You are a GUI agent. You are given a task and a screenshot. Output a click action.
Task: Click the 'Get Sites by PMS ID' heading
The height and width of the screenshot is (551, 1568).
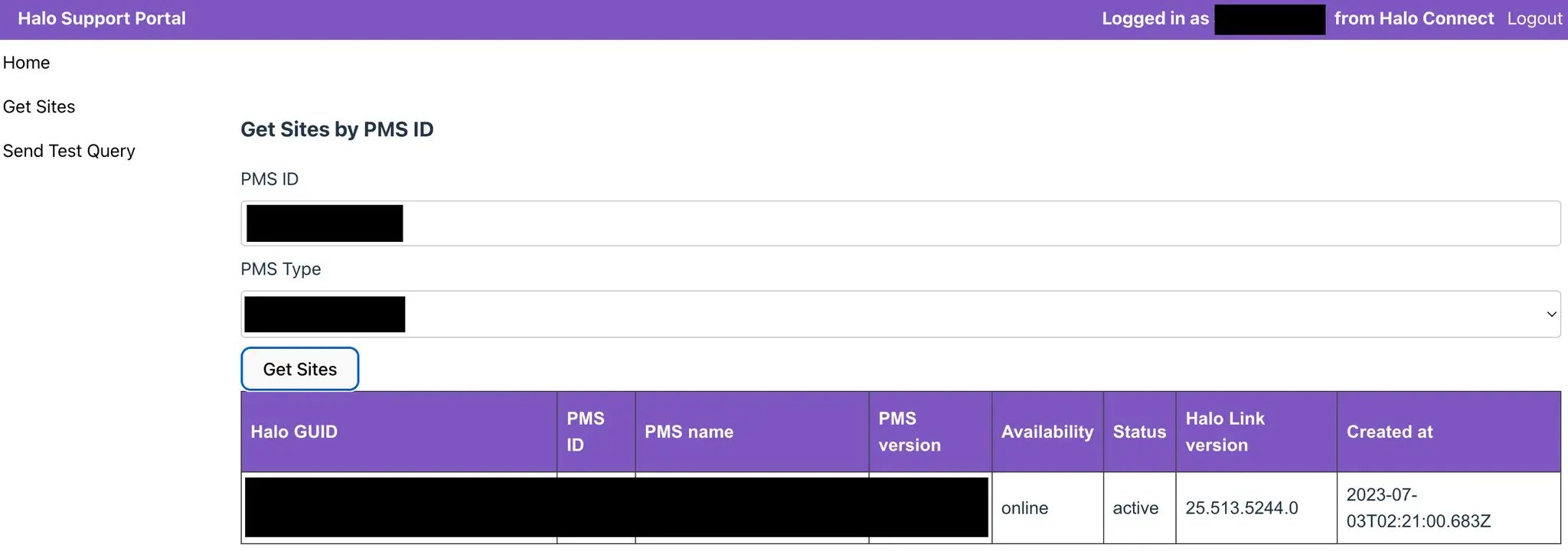337,129
